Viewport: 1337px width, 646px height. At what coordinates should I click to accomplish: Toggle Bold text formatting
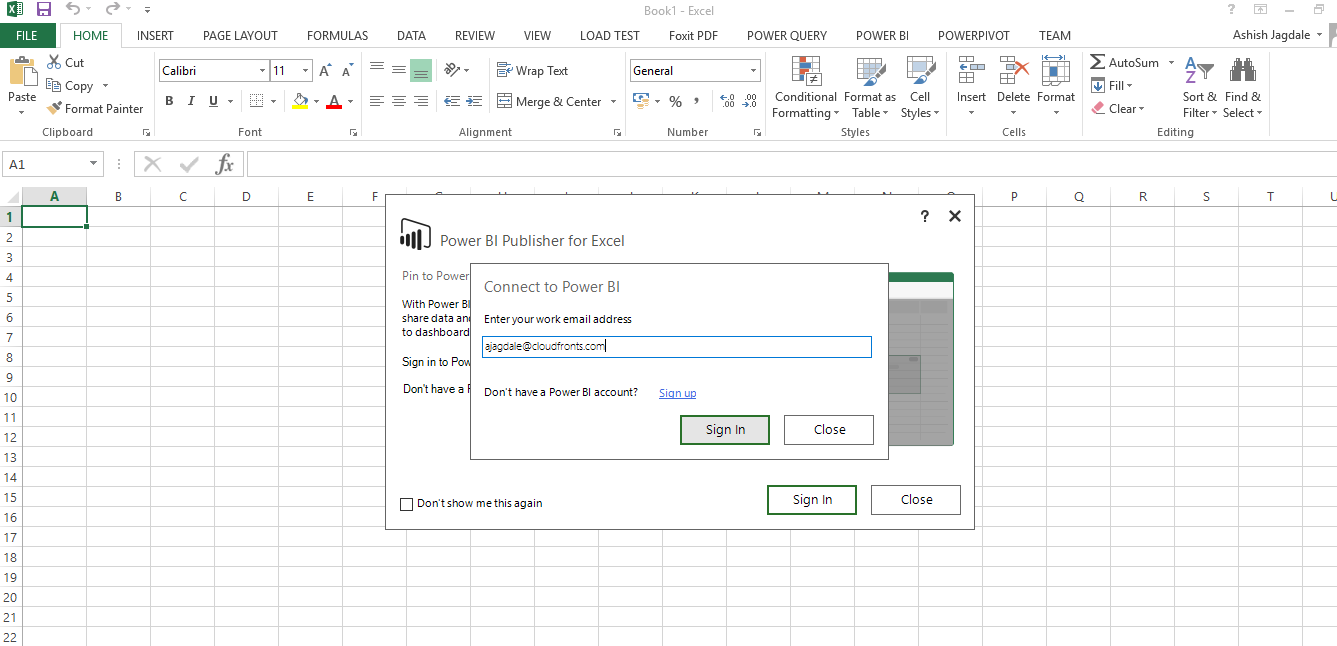[169, 101]
